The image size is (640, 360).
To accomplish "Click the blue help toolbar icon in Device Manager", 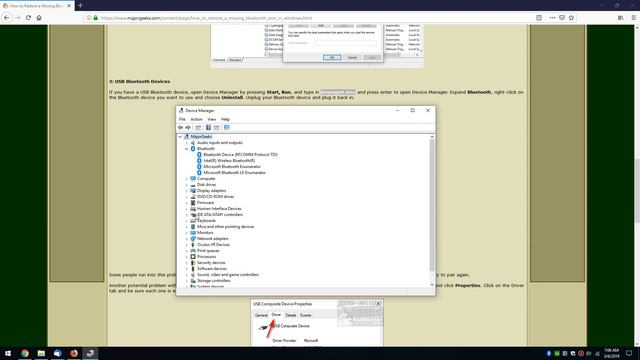I will [x=208, y=128].
